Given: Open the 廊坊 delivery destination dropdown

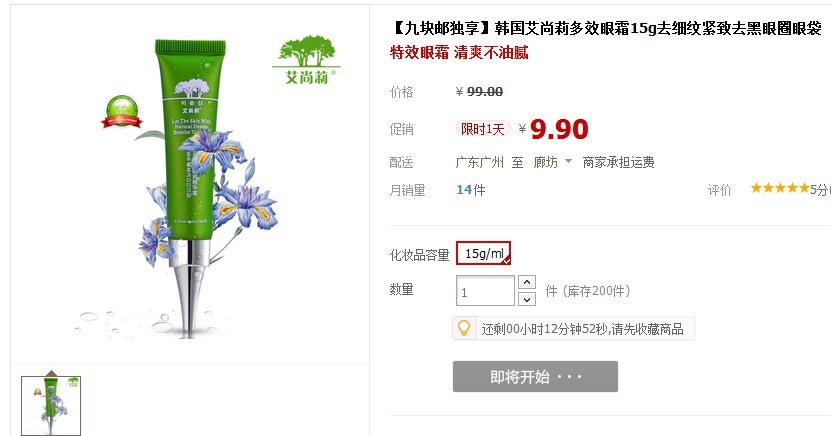Looking at the screenshot, I should pos(552,162).
